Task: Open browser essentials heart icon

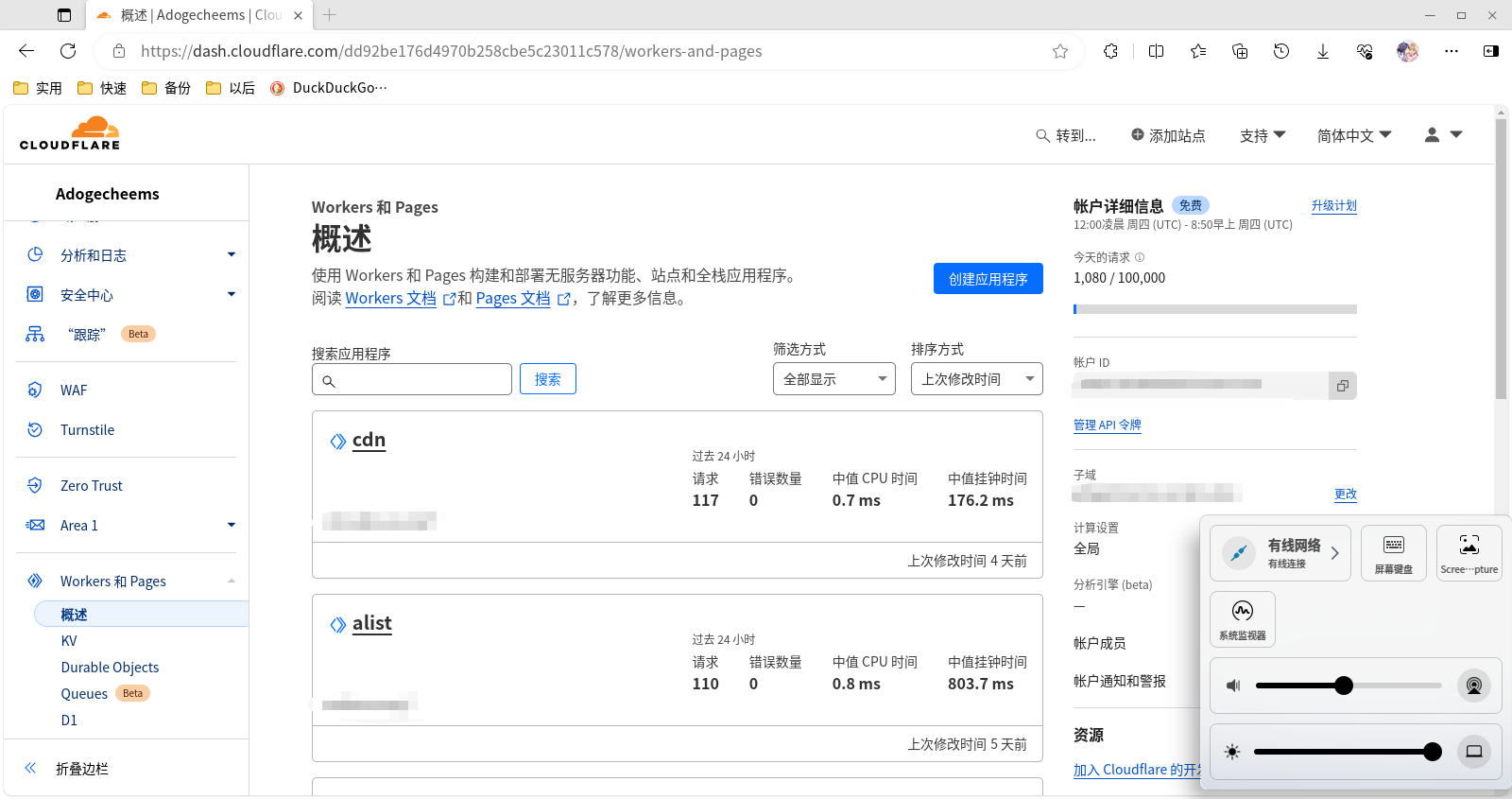Action: [x=1365, y=51]
